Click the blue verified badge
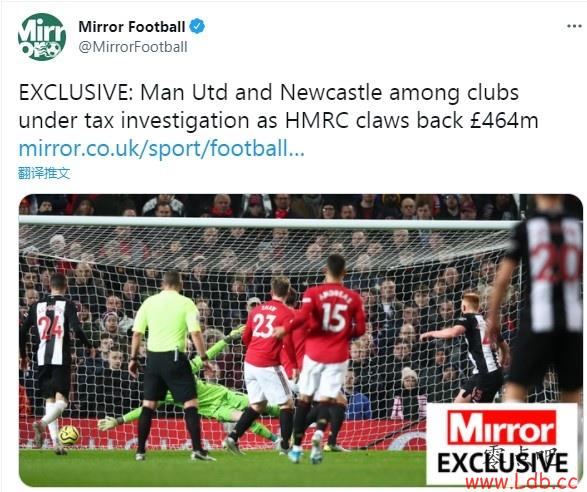This screenshot has height=492, width=587. pos(197,27)
